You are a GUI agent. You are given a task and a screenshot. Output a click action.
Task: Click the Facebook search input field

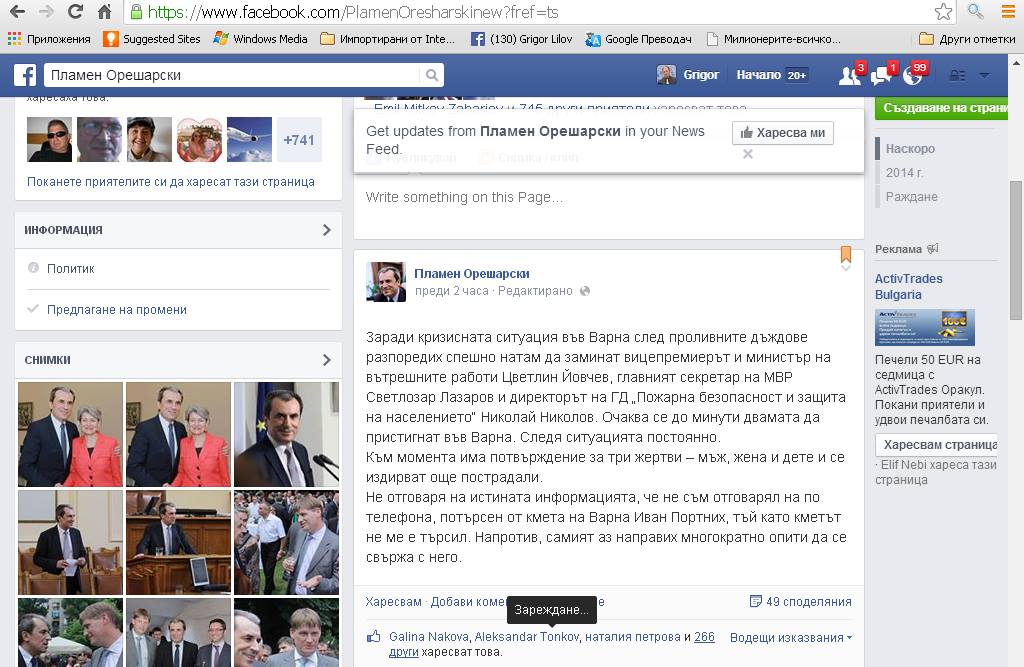click(234, 75)
